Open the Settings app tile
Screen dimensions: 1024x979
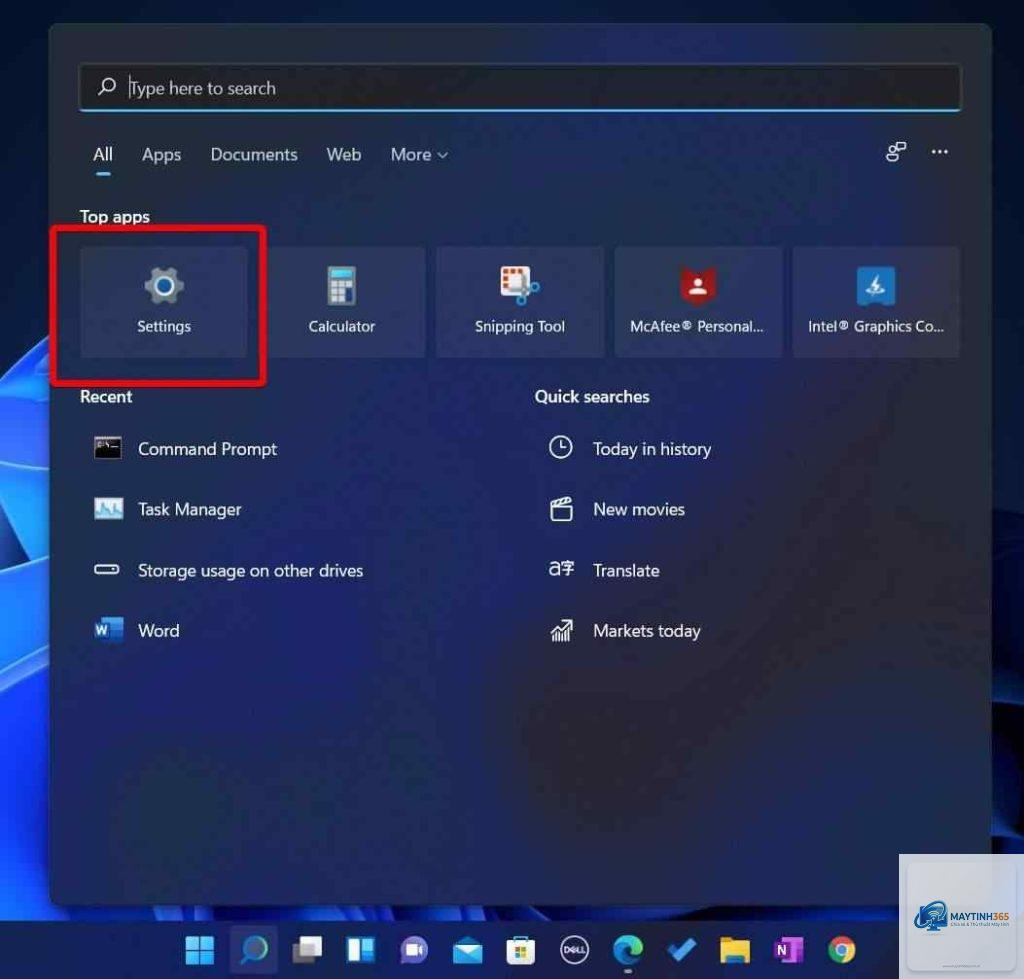click(164, 302)
